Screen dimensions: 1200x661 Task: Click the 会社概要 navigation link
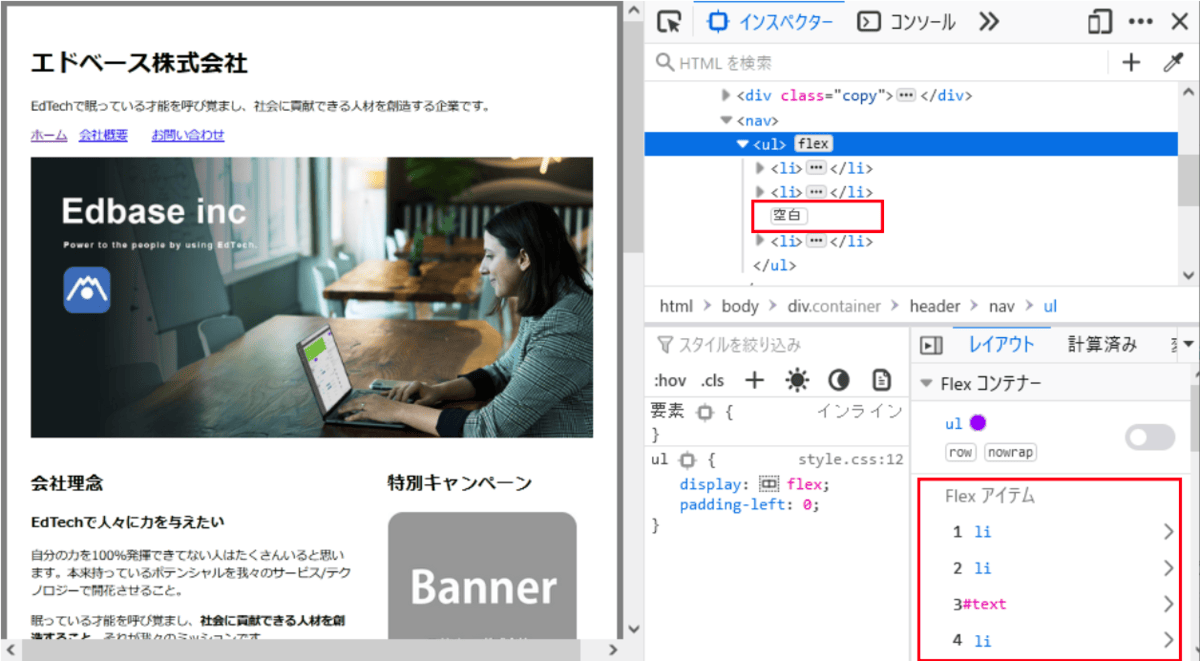(103, 135)
